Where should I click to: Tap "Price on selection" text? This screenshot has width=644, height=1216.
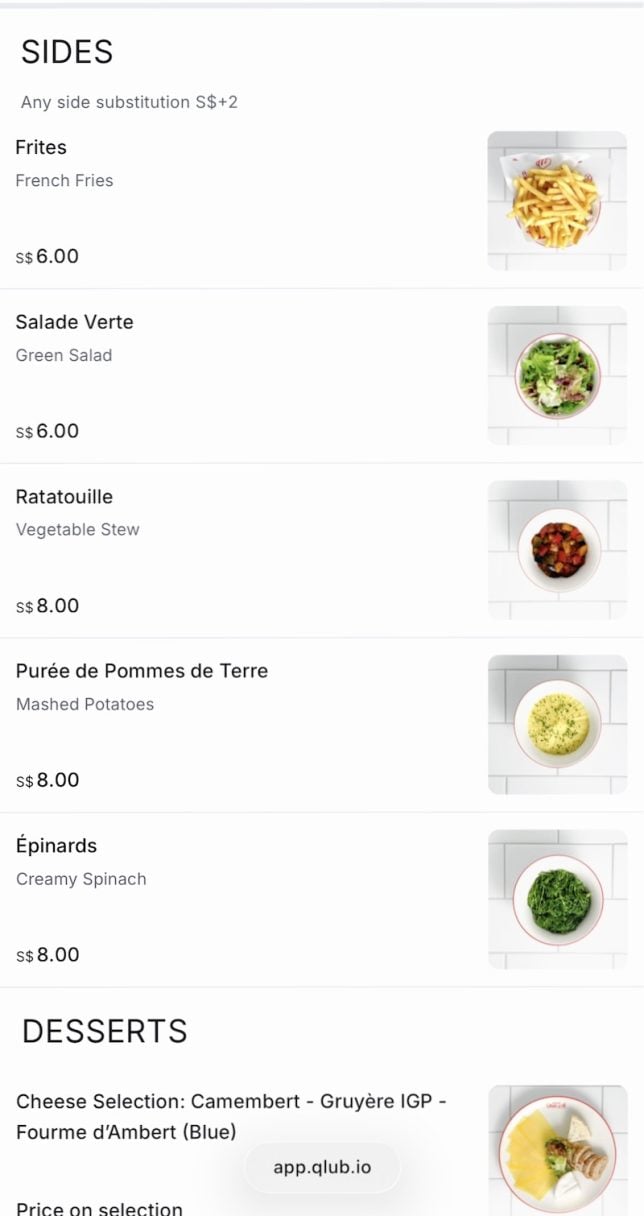click(99, 1209)
